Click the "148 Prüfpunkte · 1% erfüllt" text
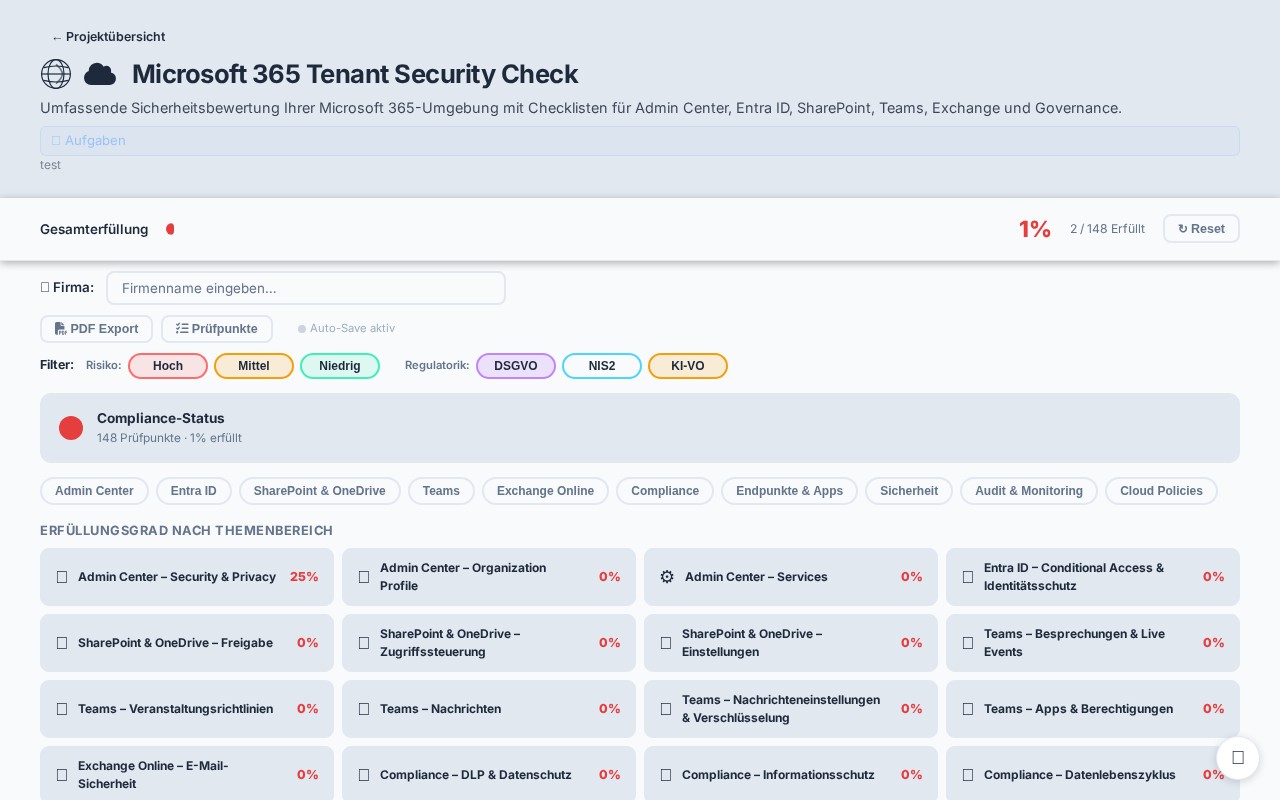 click(x=169, y=438)
